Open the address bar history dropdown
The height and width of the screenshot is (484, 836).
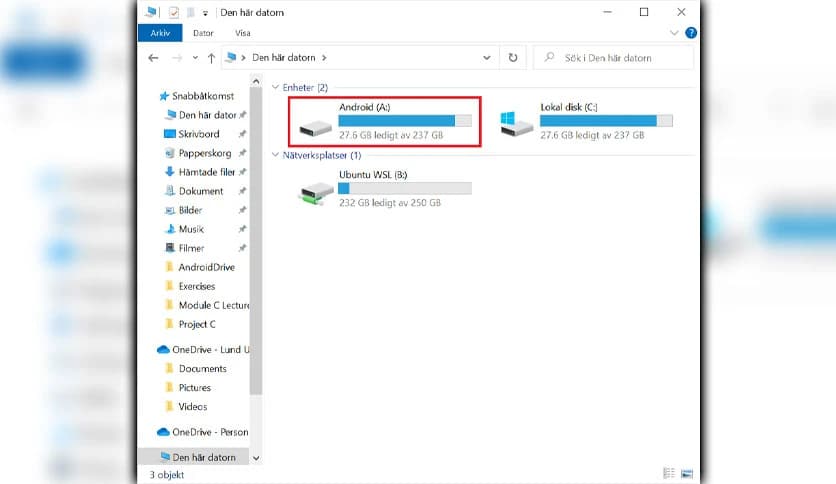[x=488, y=58]
